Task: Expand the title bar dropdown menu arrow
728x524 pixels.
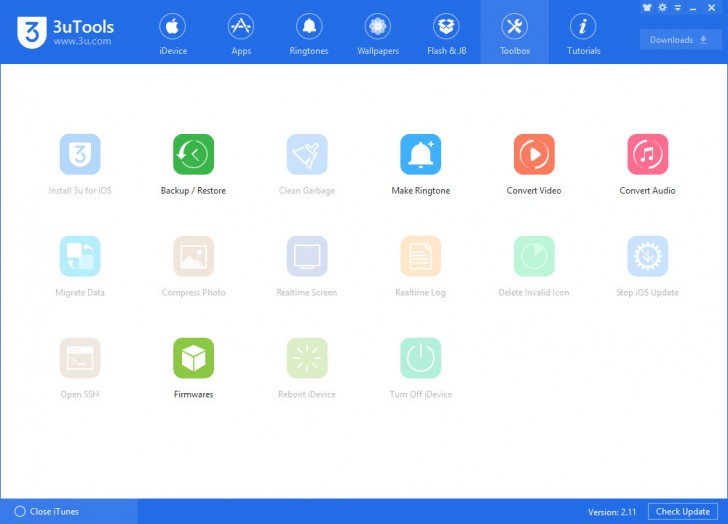Action: click(x=678, y=8)
